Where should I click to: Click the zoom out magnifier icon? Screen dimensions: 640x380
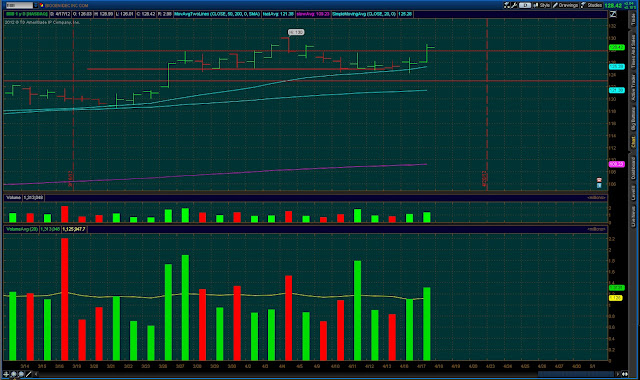pos(21,374)
